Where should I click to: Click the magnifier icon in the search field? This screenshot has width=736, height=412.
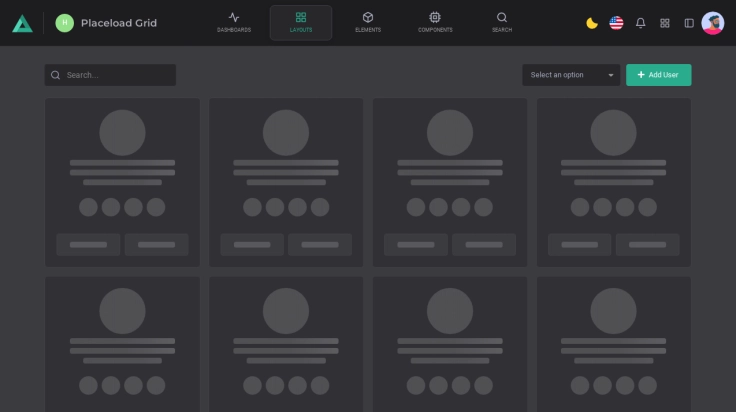(x=56, y=75)
